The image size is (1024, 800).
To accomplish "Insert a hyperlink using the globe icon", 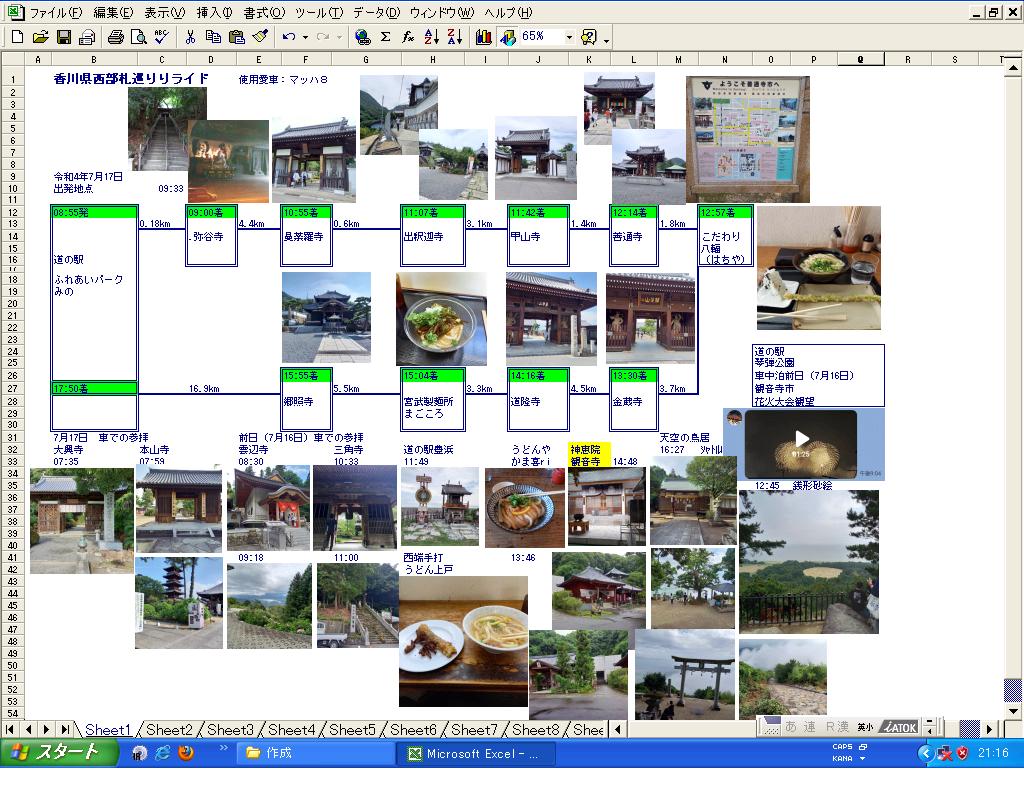I will [362, 37].
